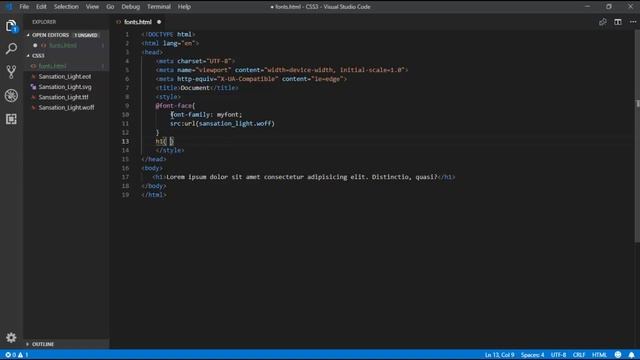Open the Edit menu
The height and width of the screenshot is (360, 640).
click(41, 7)
